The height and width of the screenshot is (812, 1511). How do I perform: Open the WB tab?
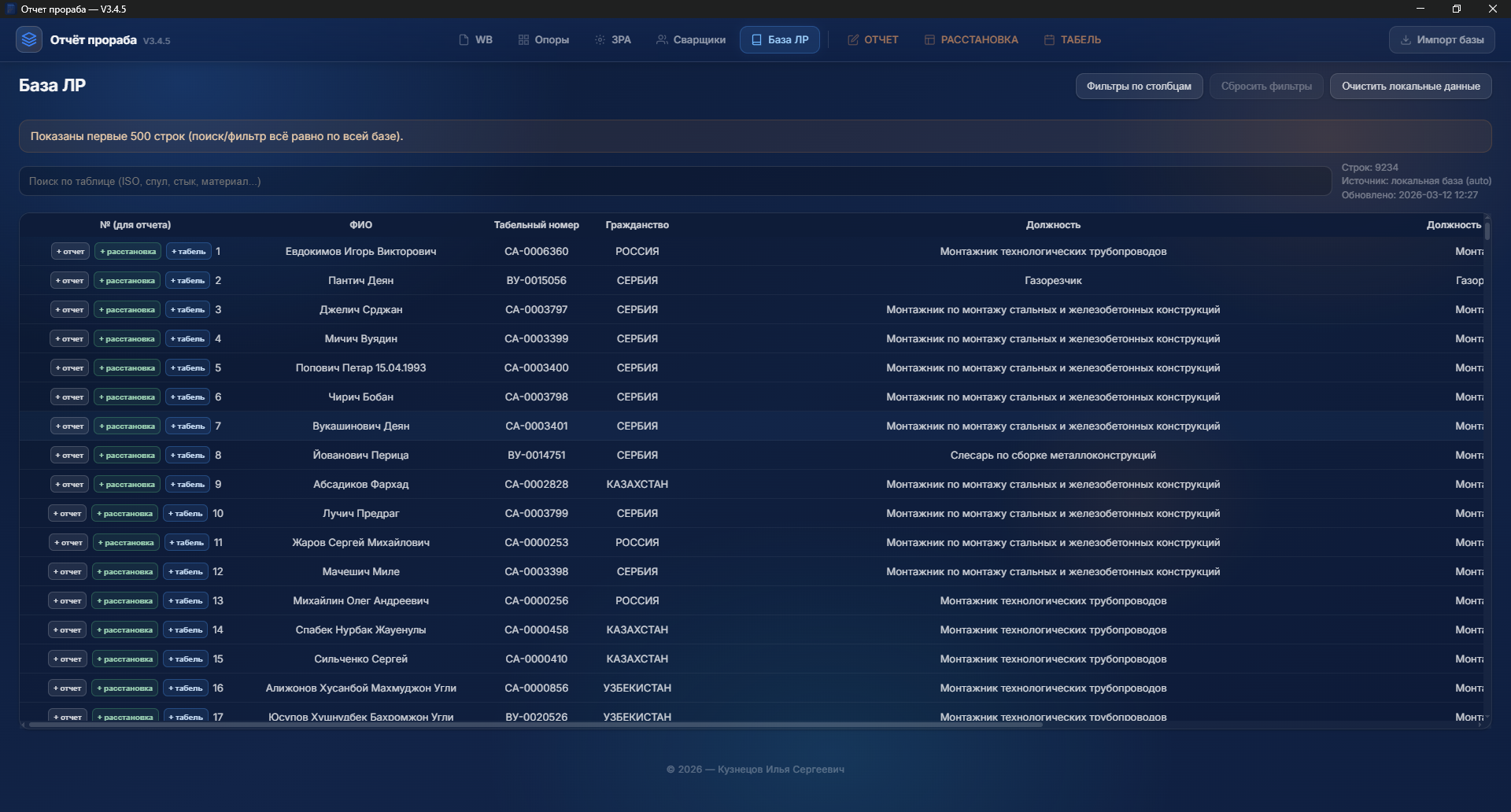coord(475,40)
